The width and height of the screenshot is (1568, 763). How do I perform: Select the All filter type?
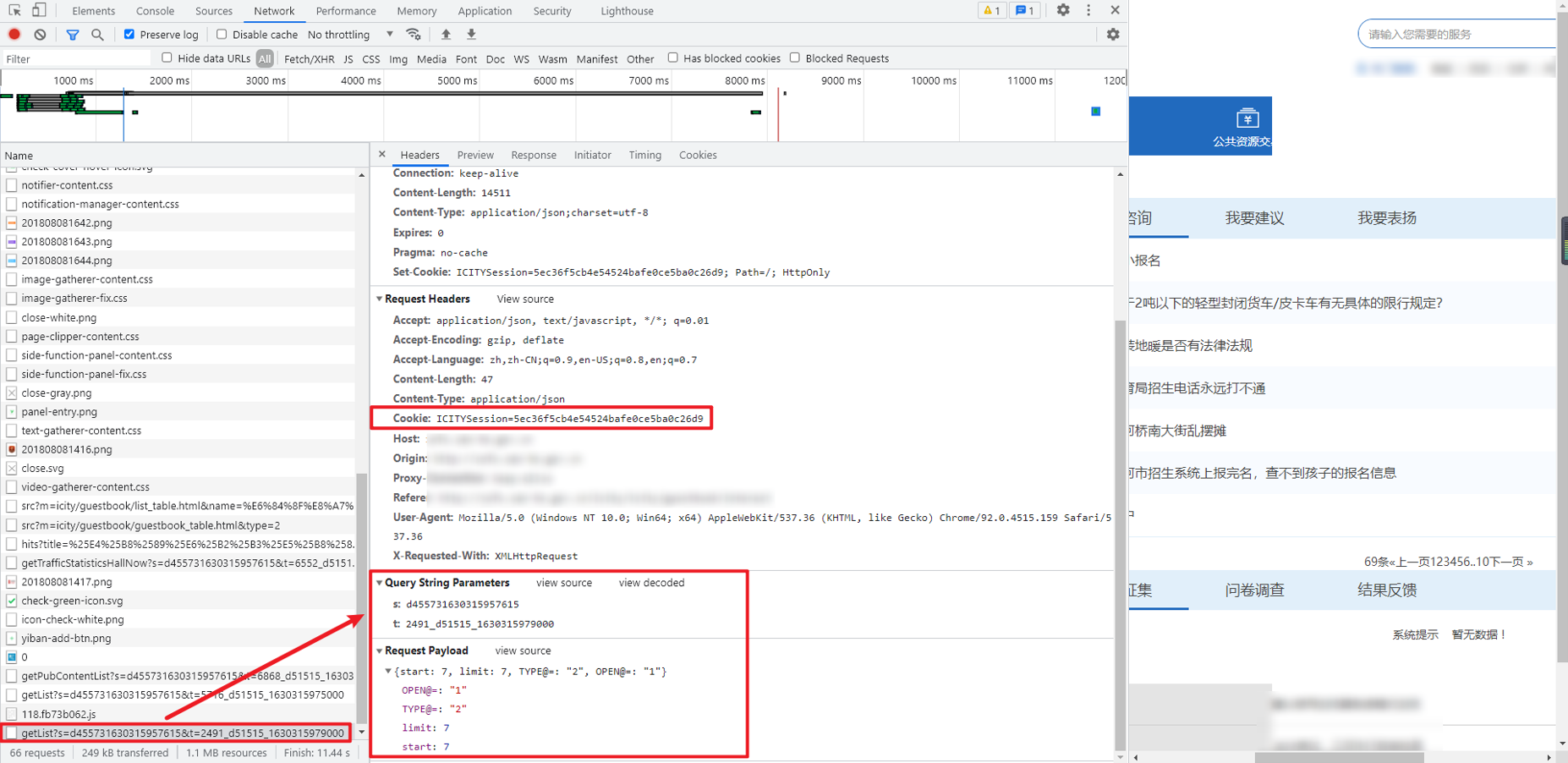point(265,58)
